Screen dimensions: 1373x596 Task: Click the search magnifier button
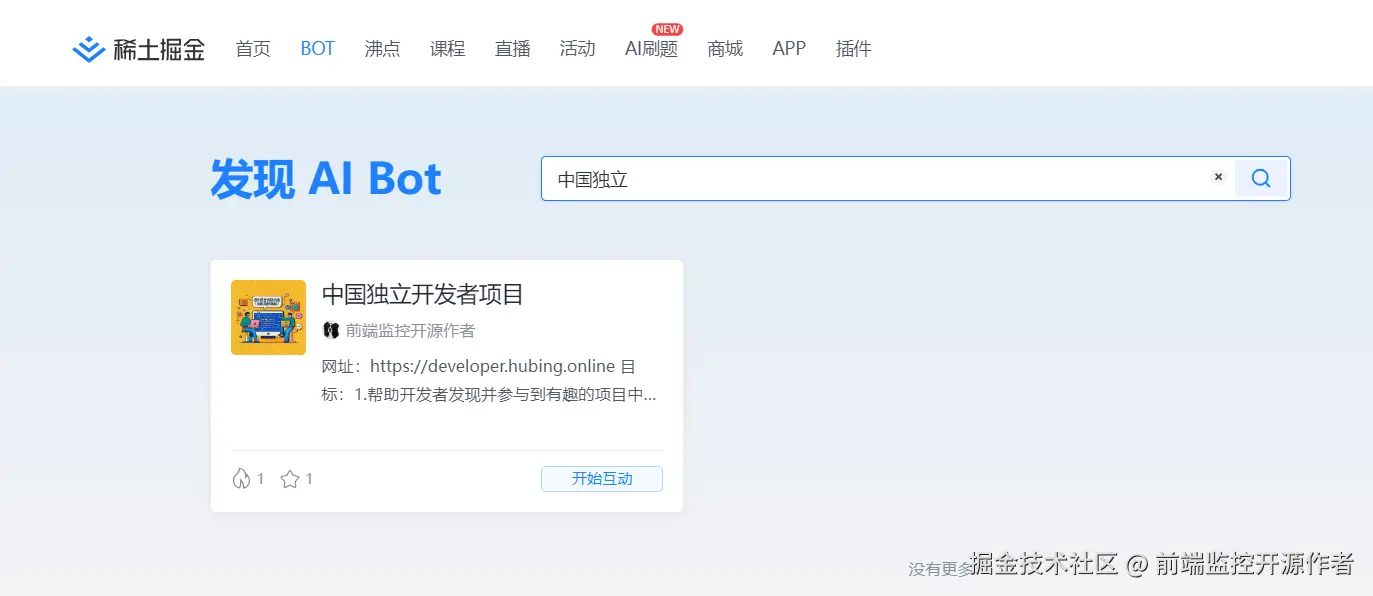1261,178
